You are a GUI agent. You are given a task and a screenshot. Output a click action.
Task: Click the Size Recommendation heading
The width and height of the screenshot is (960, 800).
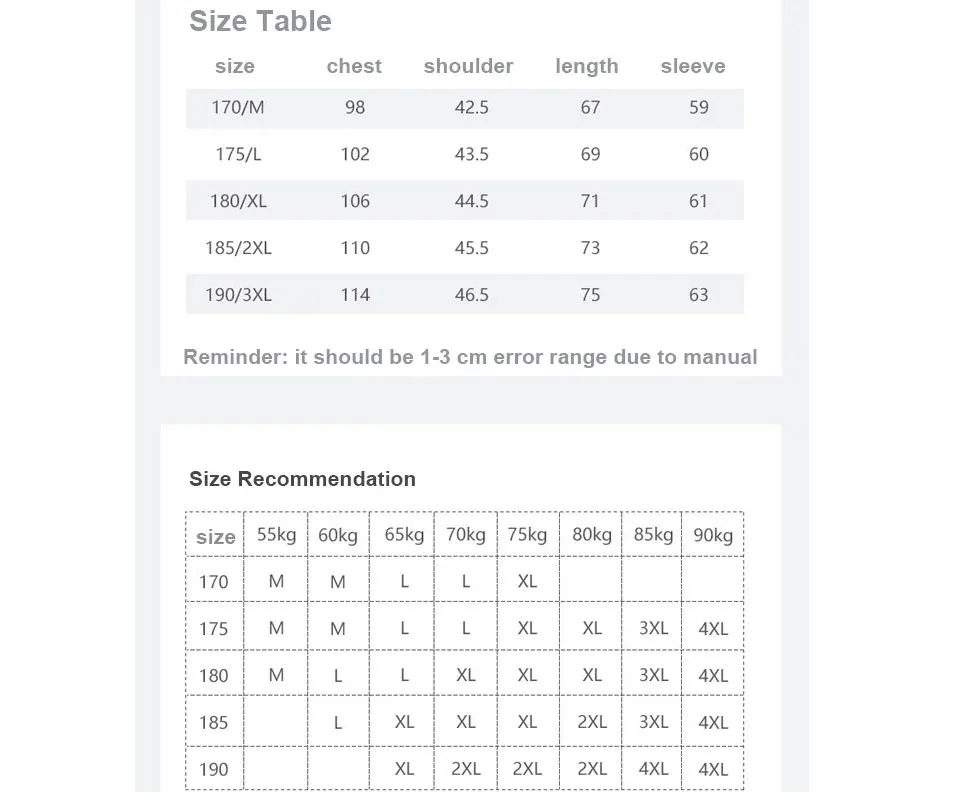(302, 479)
